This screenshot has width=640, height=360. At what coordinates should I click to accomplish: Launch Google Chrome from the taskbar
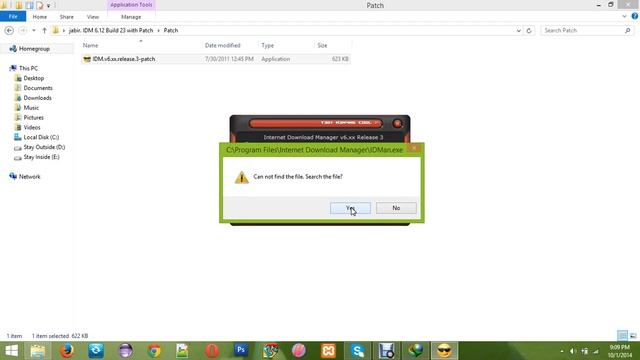(154, 351)
